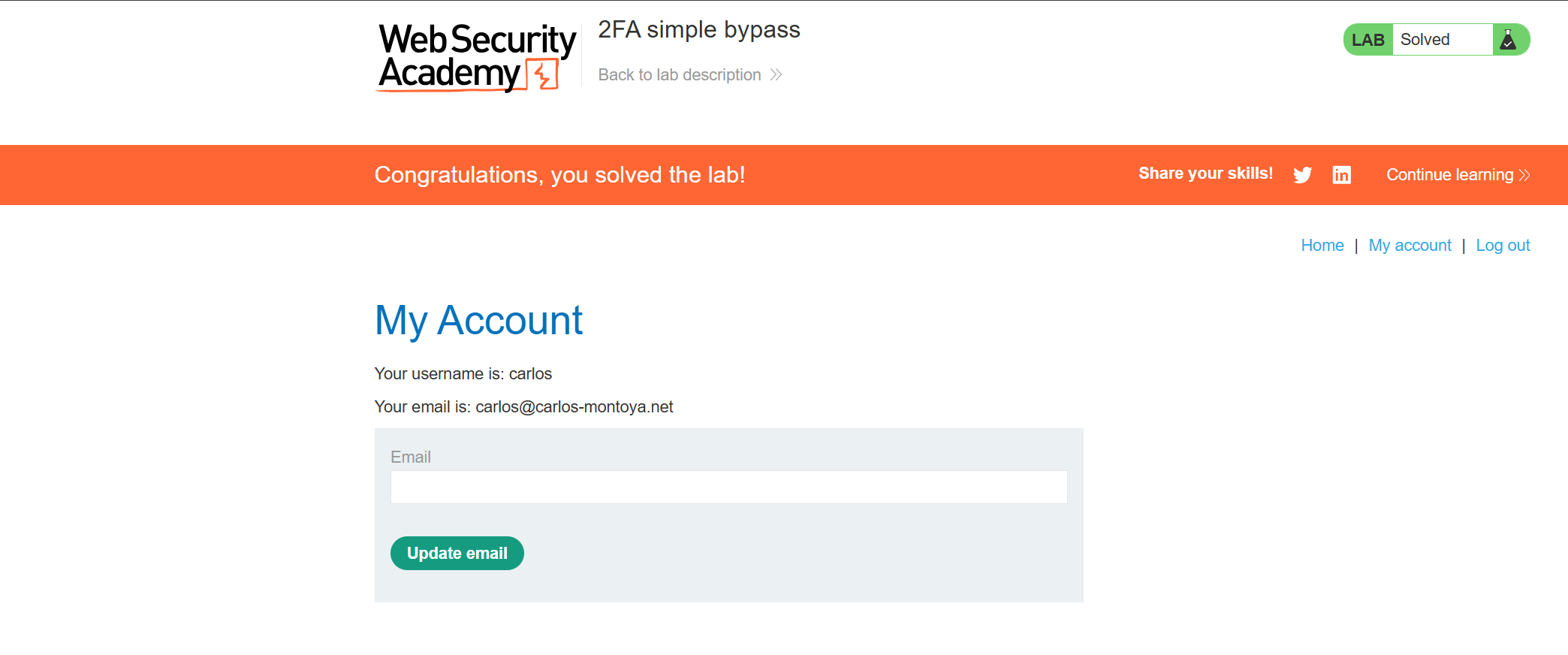1568x655 pixels.
Task: Click the 2FA simple bypass title
Action: pyautogui.click(x=698, y=30)
